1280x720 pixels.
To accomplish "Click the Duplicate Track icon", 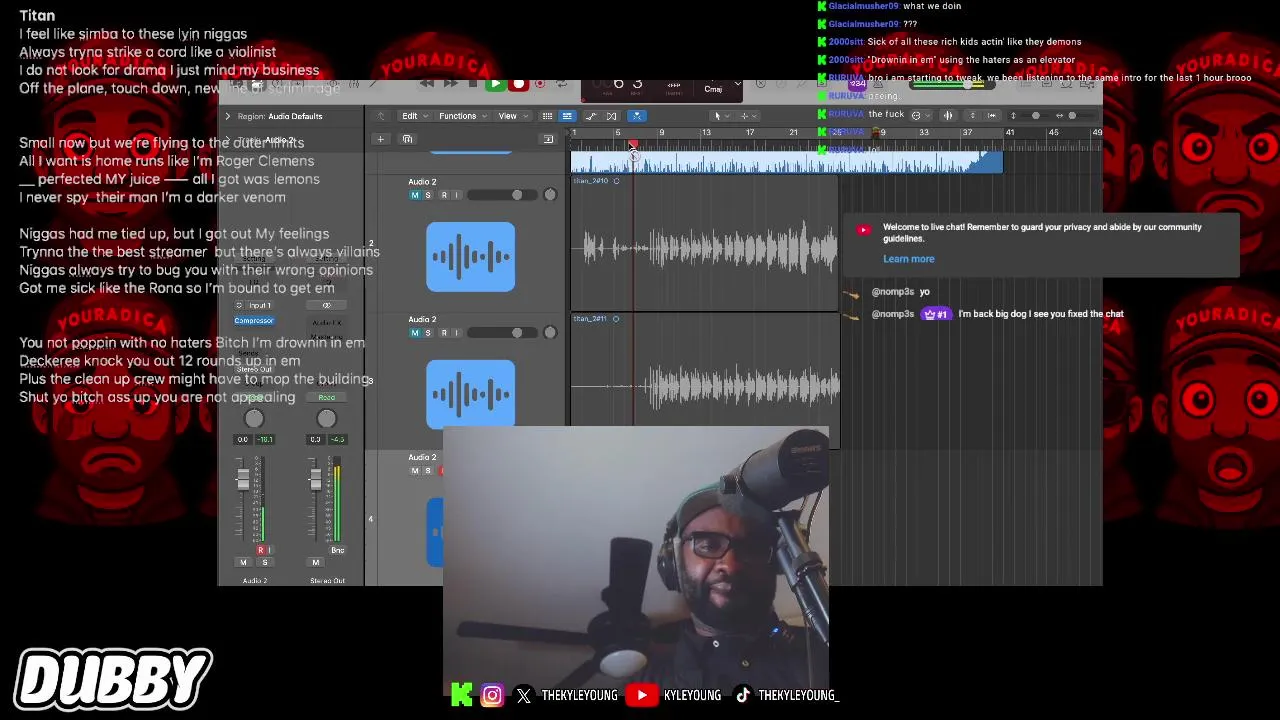I will click(x=407, y=139).
